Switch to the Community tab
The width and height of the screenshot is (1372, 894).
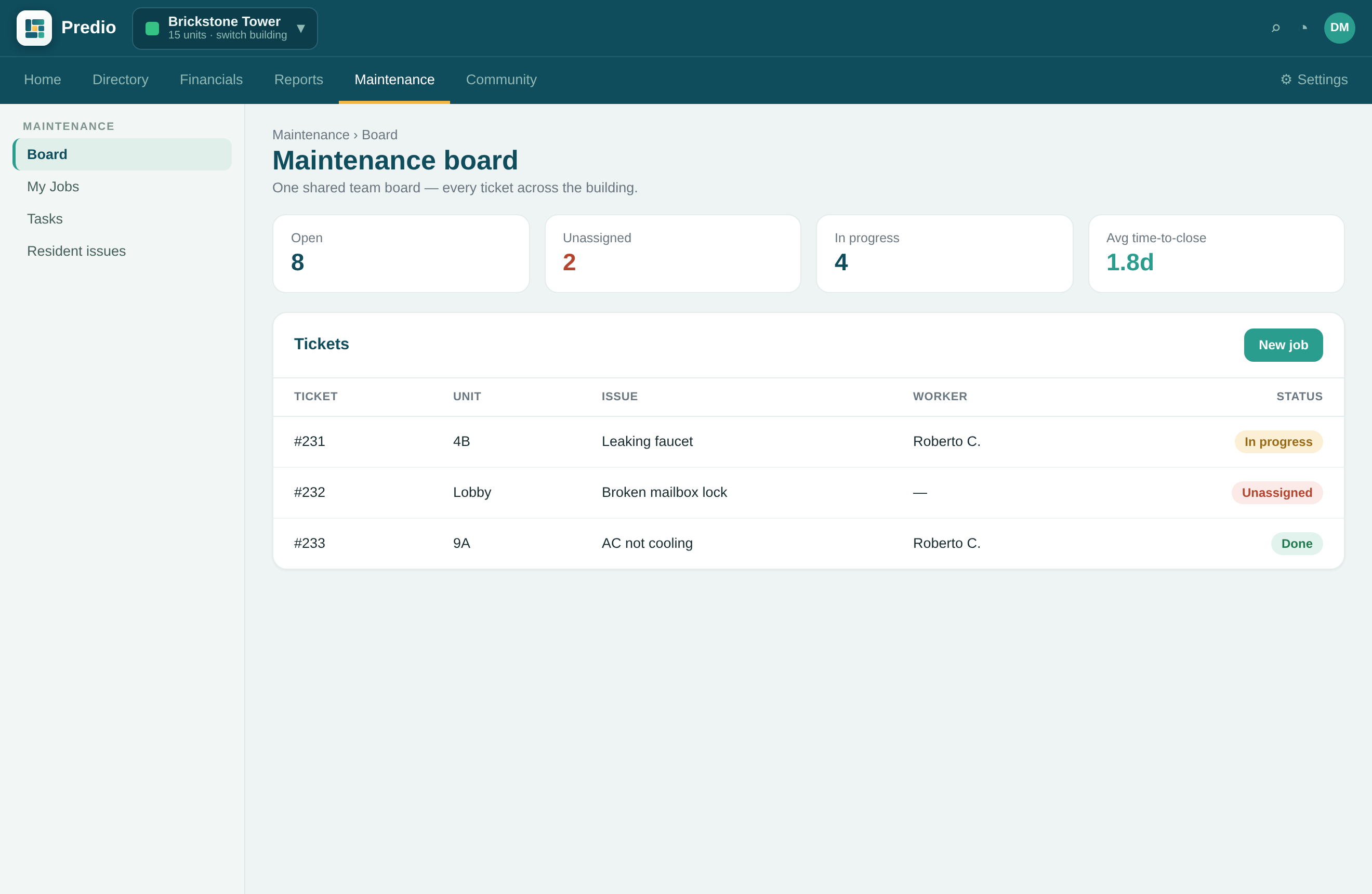point(501,80)
